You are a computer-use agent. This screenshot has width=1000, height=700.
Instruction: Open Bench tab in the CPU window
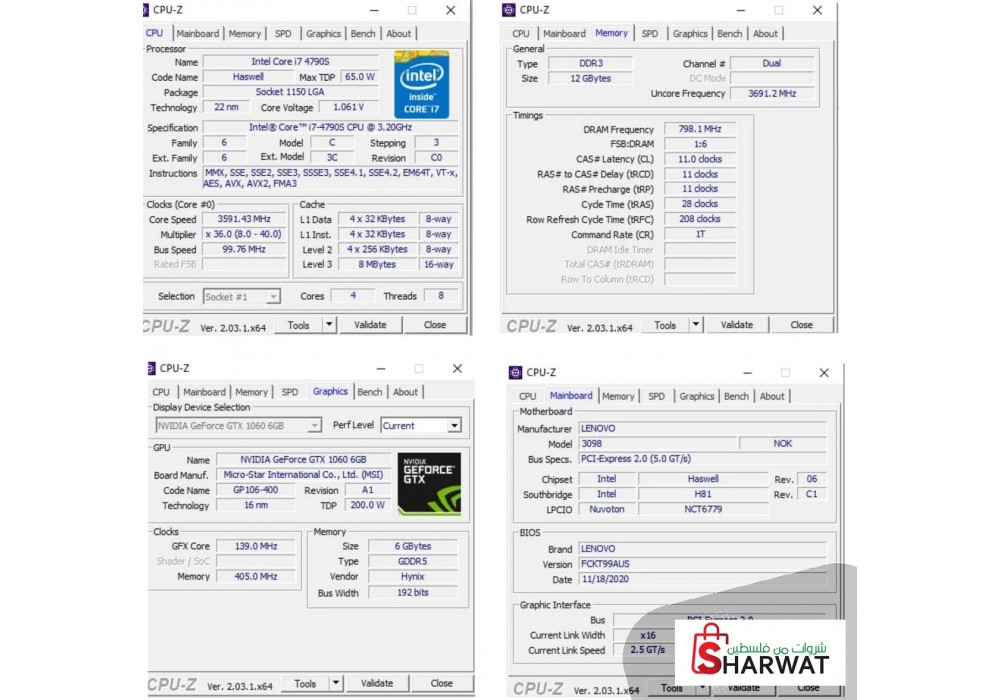pyautogui.click(x=363, y=34)
